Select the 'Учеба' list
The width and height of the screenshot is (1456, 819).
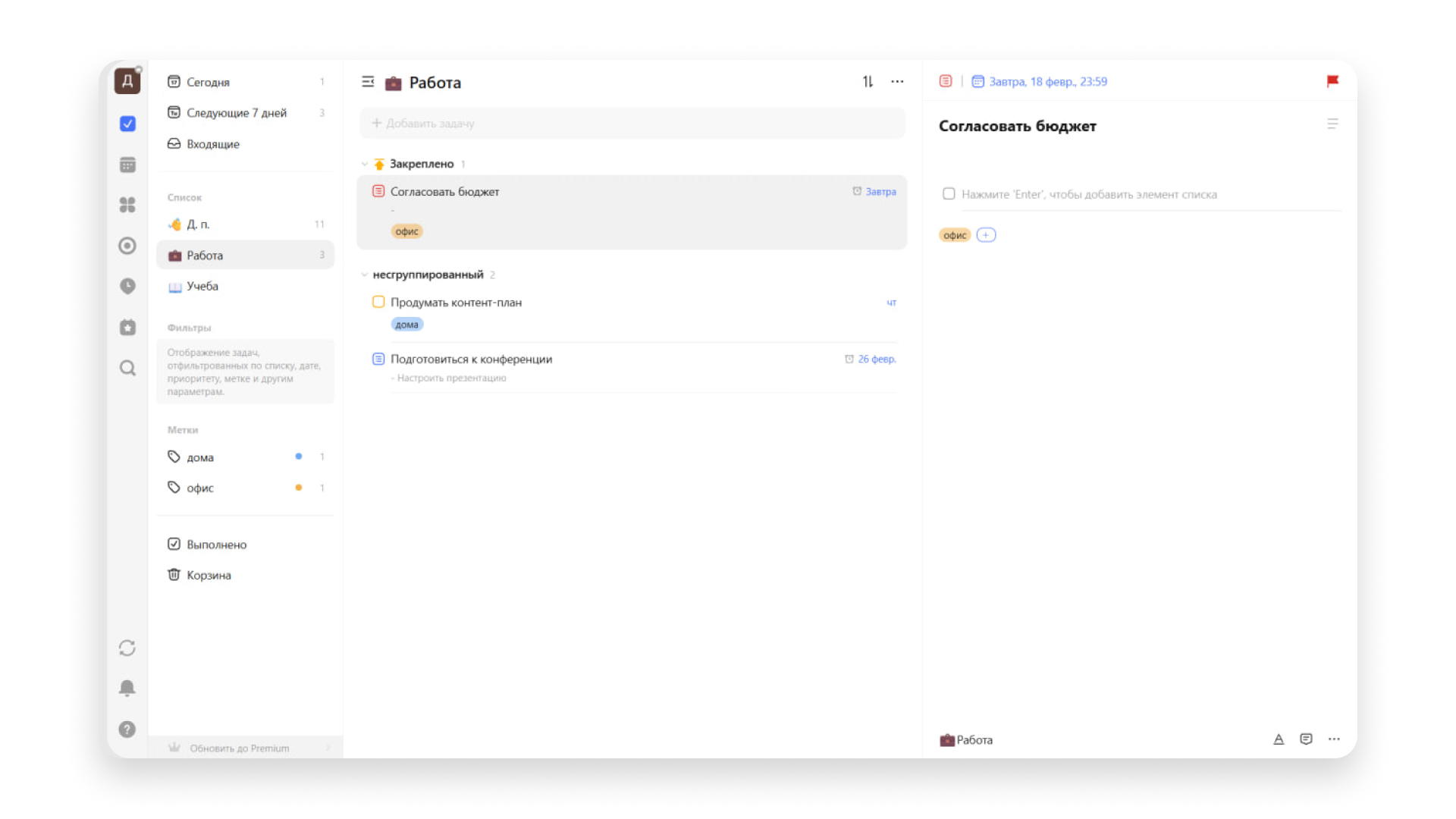[202, 286]
